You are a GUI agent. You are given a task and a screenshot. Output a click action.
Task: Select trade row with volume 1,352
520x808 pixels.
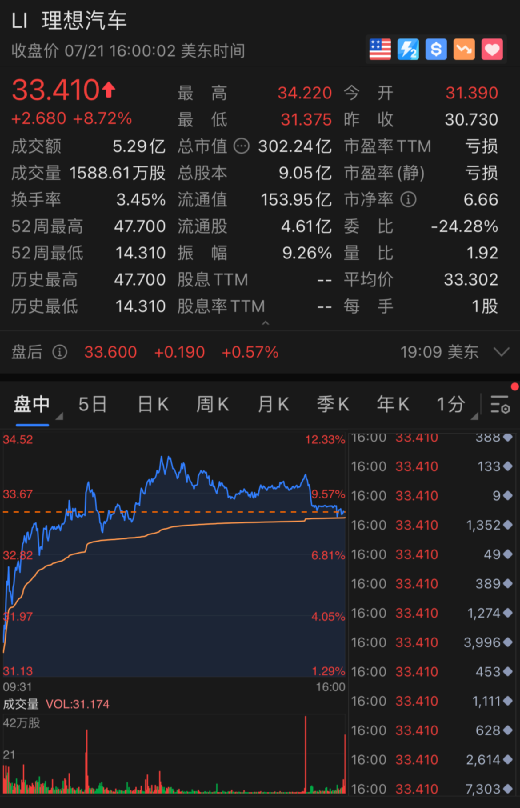[x=432, y=525]
